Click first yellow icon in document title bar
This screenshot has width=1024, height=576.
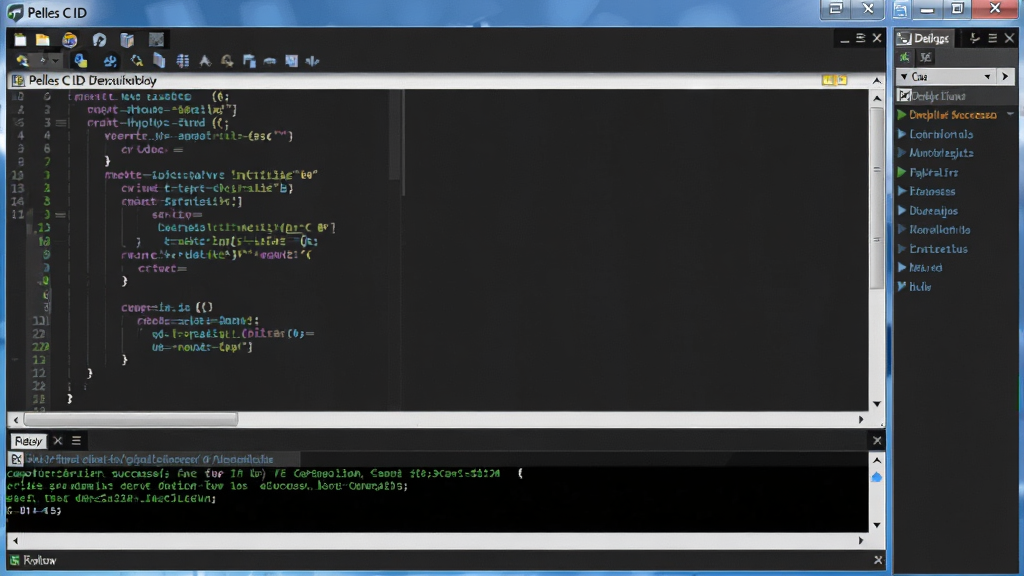point(828,80)
